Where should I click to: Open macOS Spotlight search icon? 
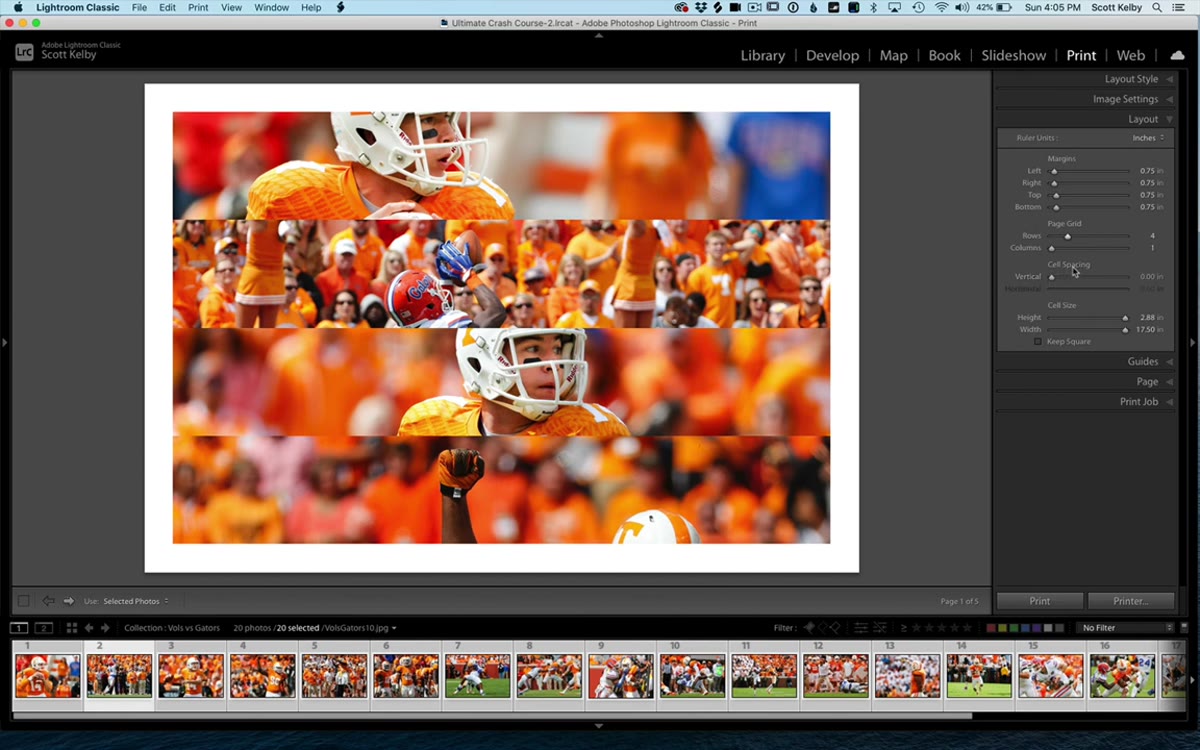(1157, 8)
